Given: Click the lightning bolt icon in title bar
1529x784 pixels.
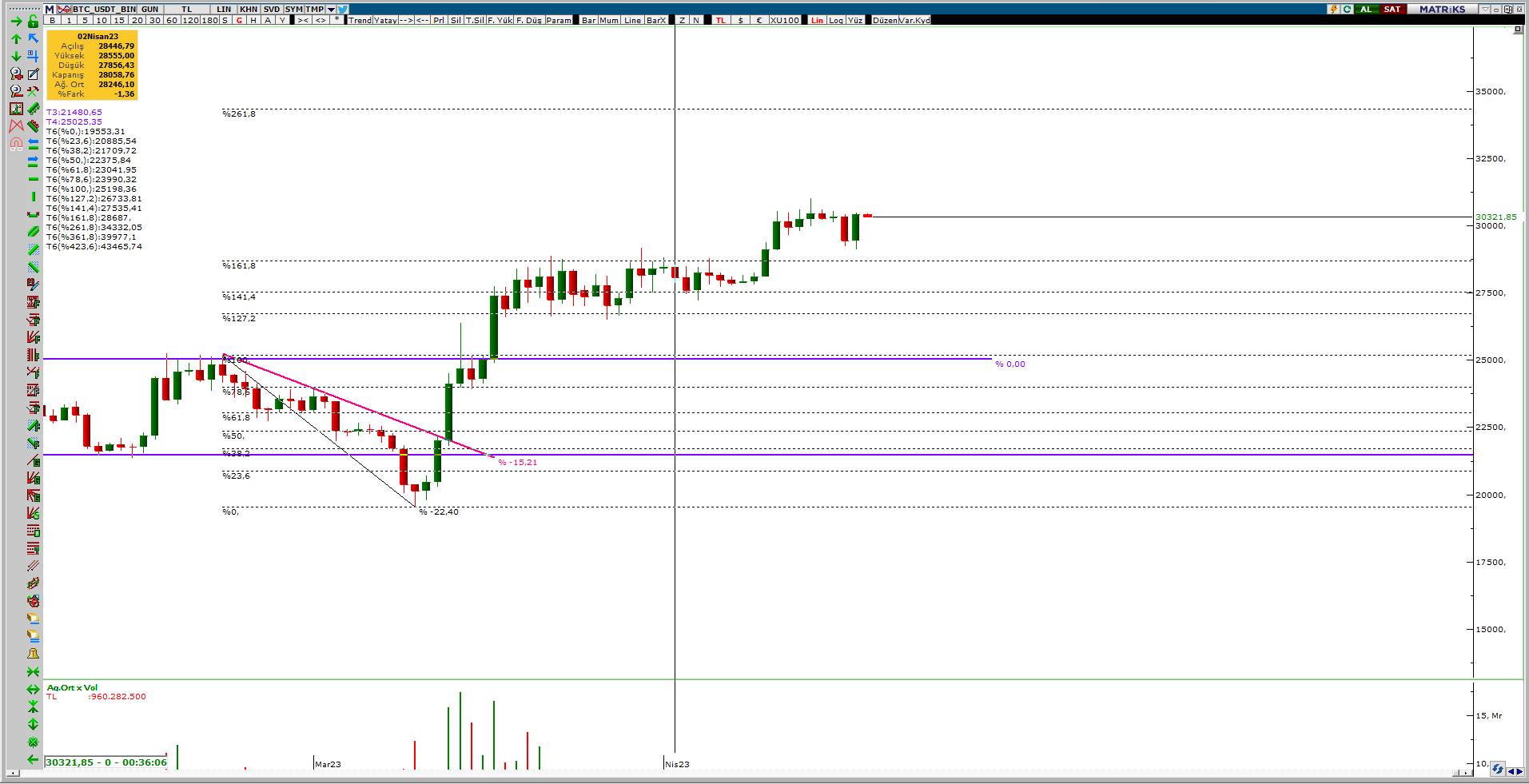Looking at the screenshot, I should click(x=1333, y=10).
